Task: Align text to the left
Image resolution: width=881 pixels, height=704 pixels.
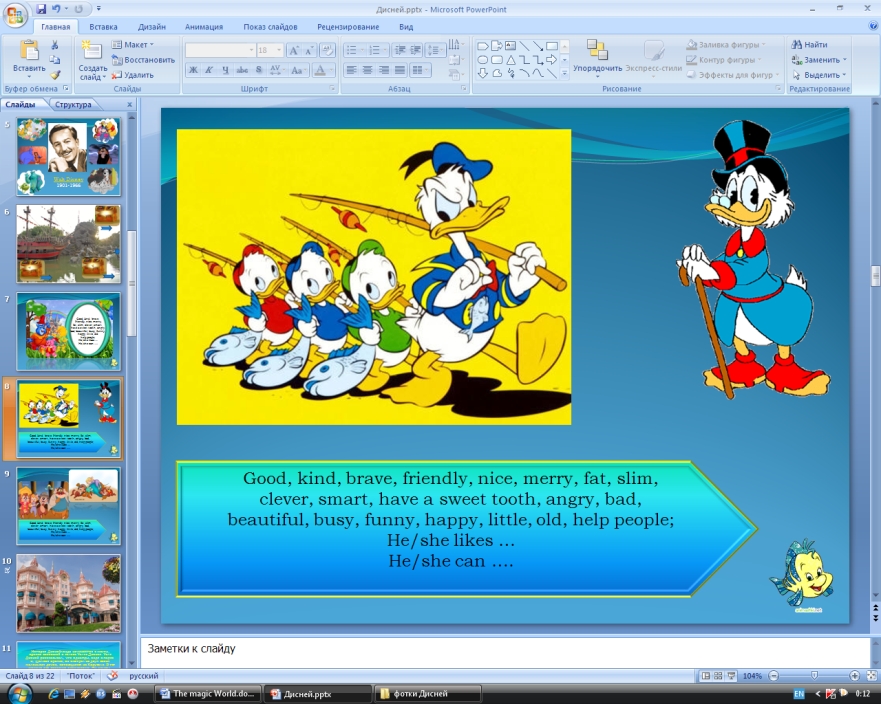Action: [x=351, y=70]
